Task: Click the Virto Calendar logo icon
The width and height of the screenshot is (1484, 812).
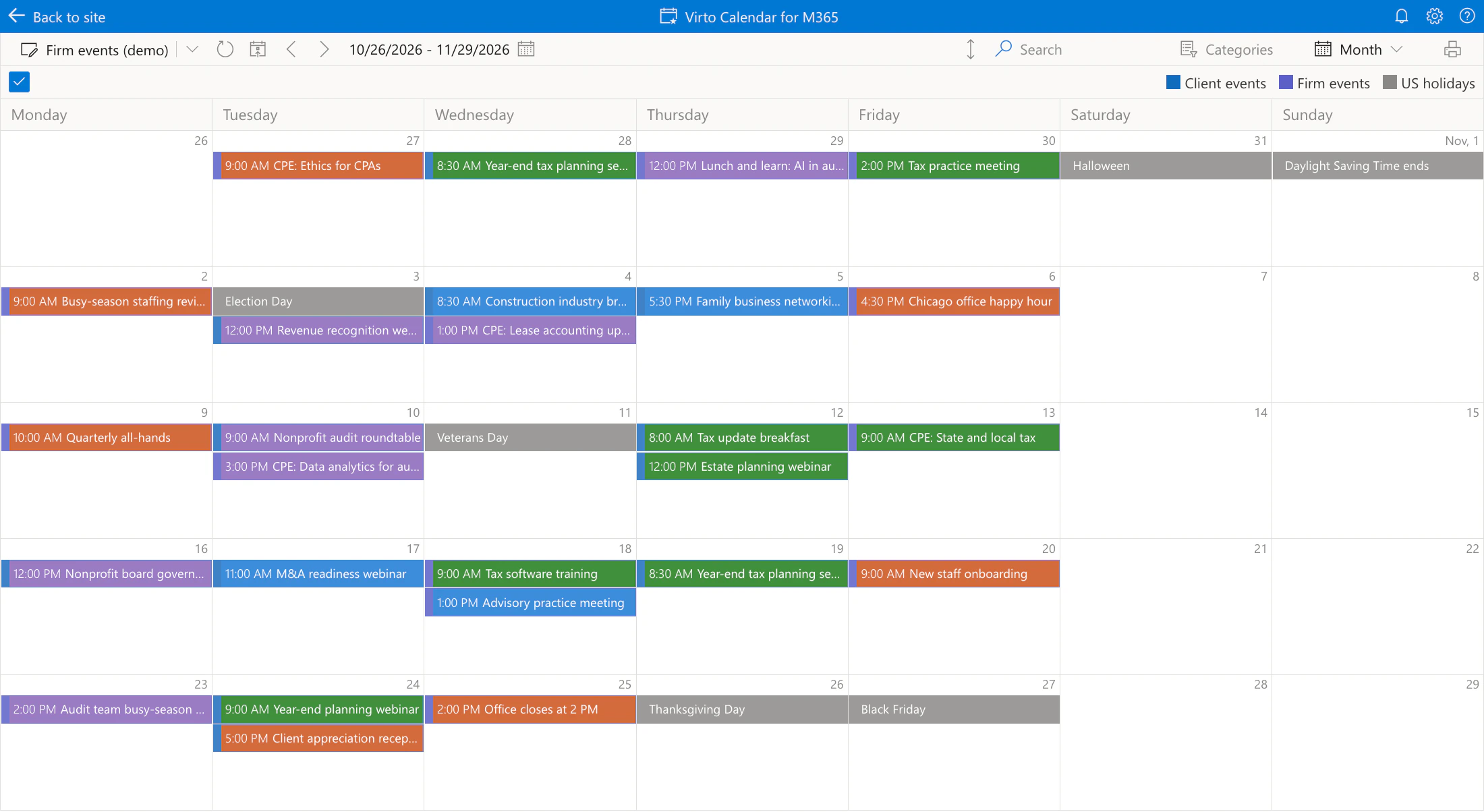Action: click(x=668, y=16)
